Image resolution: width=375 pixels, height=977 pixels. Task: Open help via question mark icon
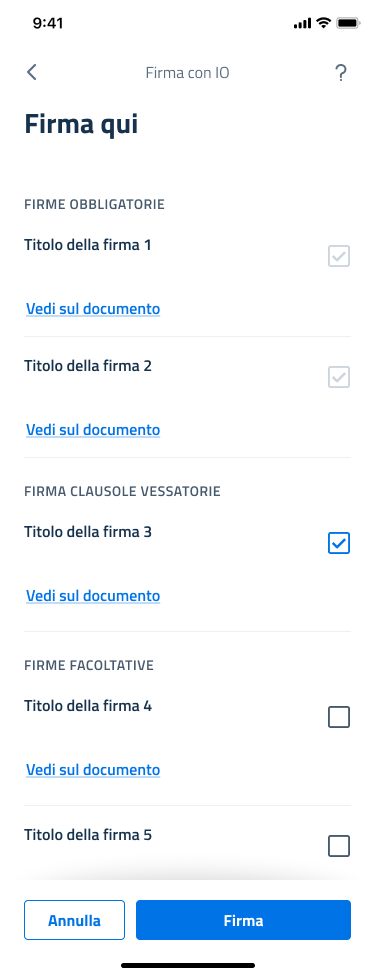(x=340, y=73)
